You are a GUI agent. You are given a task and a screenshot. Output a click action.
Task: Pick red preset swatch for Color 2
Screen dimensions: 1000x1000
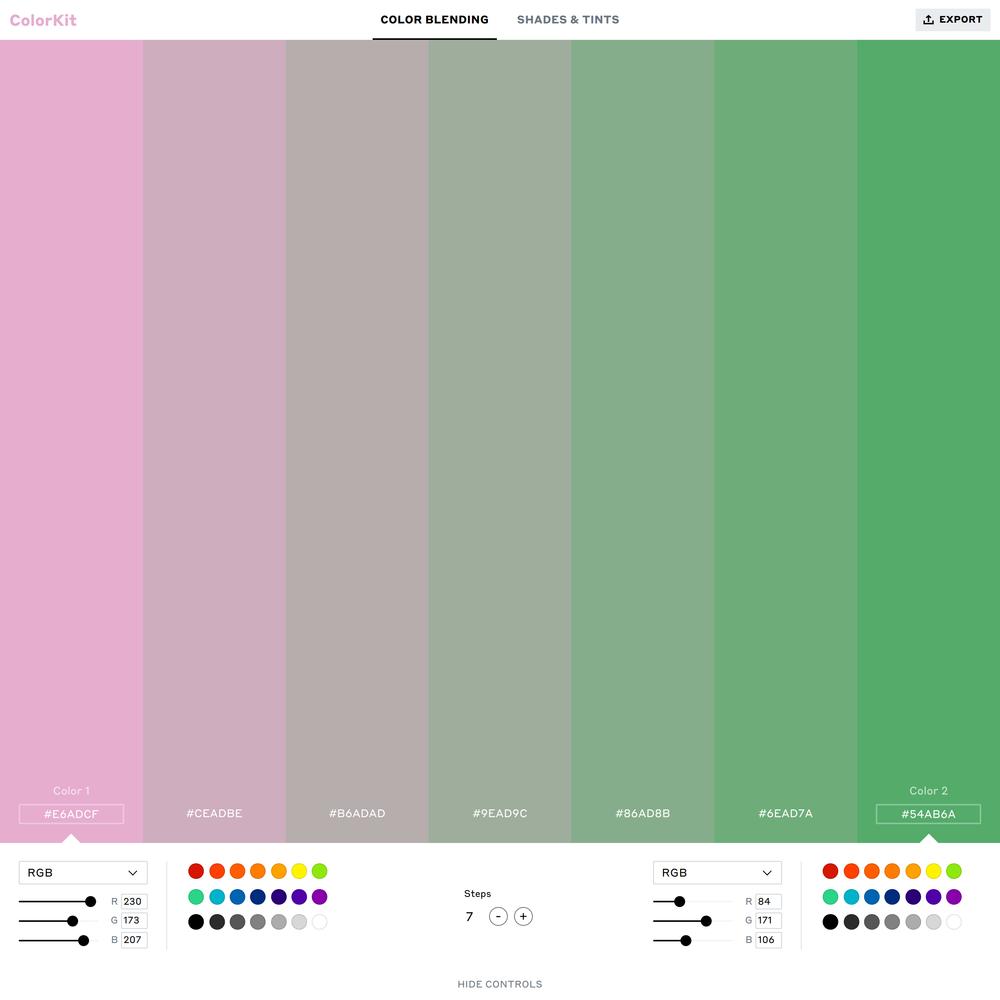(x=830, y=871)
